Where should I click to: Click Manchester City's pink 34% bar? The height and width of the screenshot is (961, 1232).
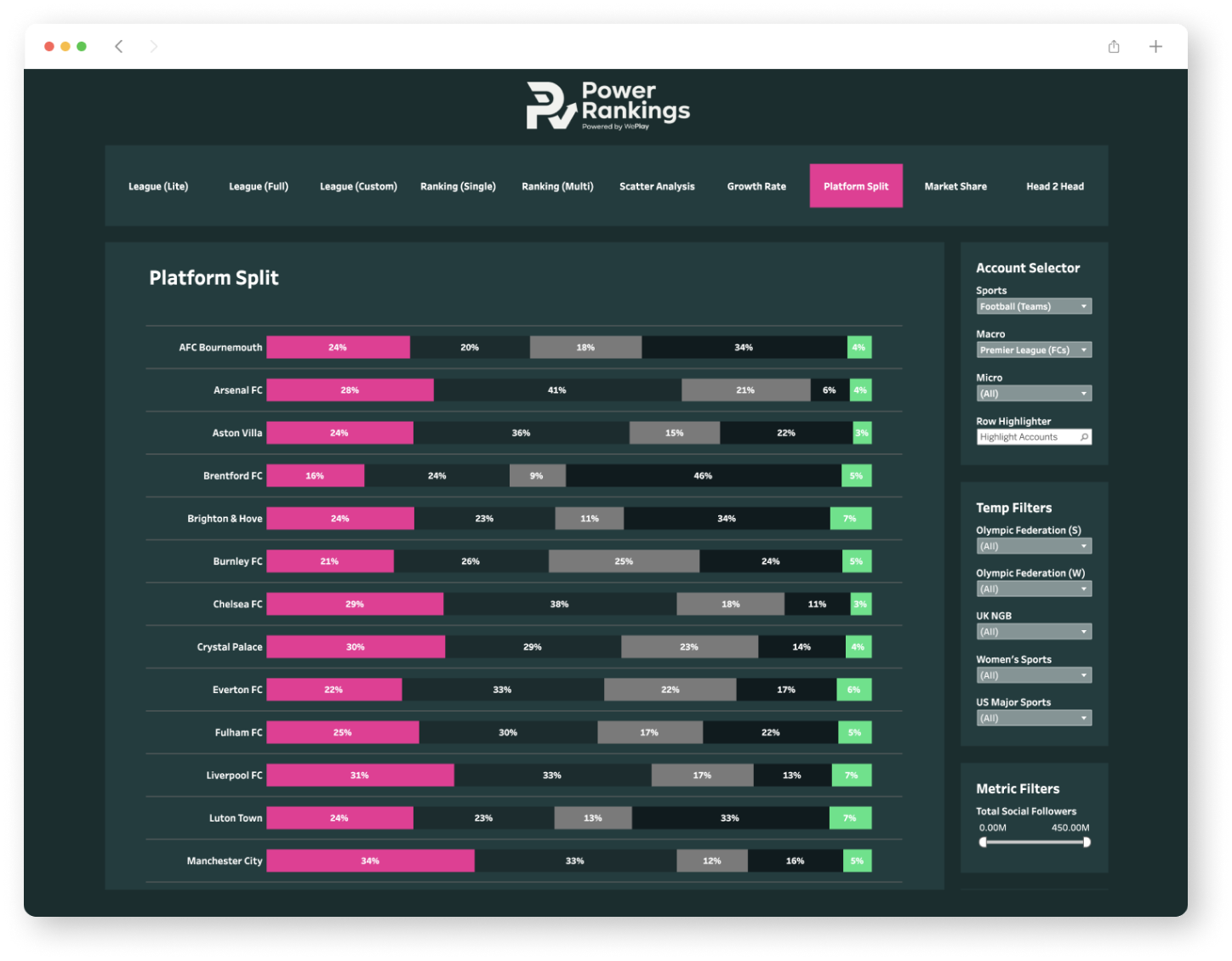click(370, 861)
